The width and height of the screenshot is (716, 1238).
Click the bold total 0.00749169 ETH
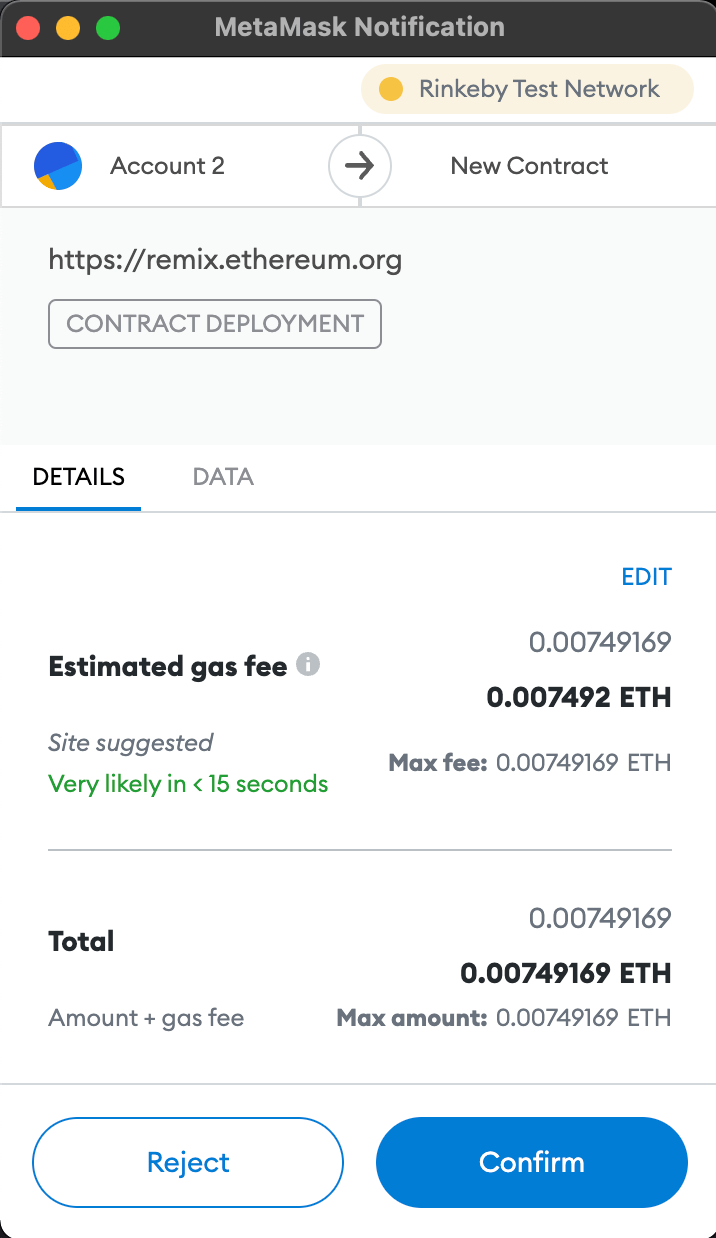[565, 973]
